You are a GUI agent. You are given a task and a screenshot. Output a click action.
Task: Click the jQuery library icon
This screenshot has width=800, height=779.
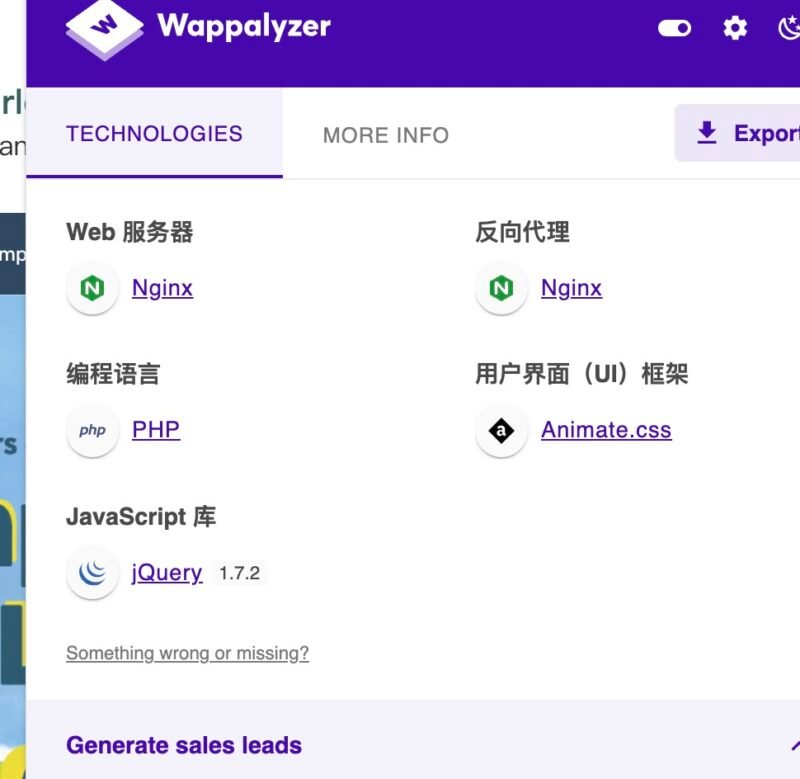[92, 572]
